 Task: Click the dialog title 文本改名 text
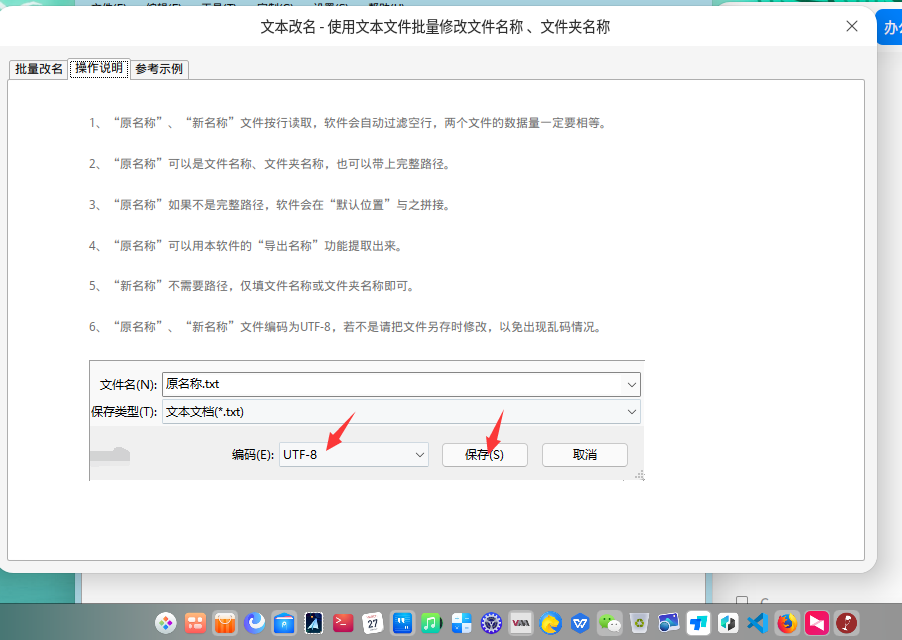click(x=435, y=27)
